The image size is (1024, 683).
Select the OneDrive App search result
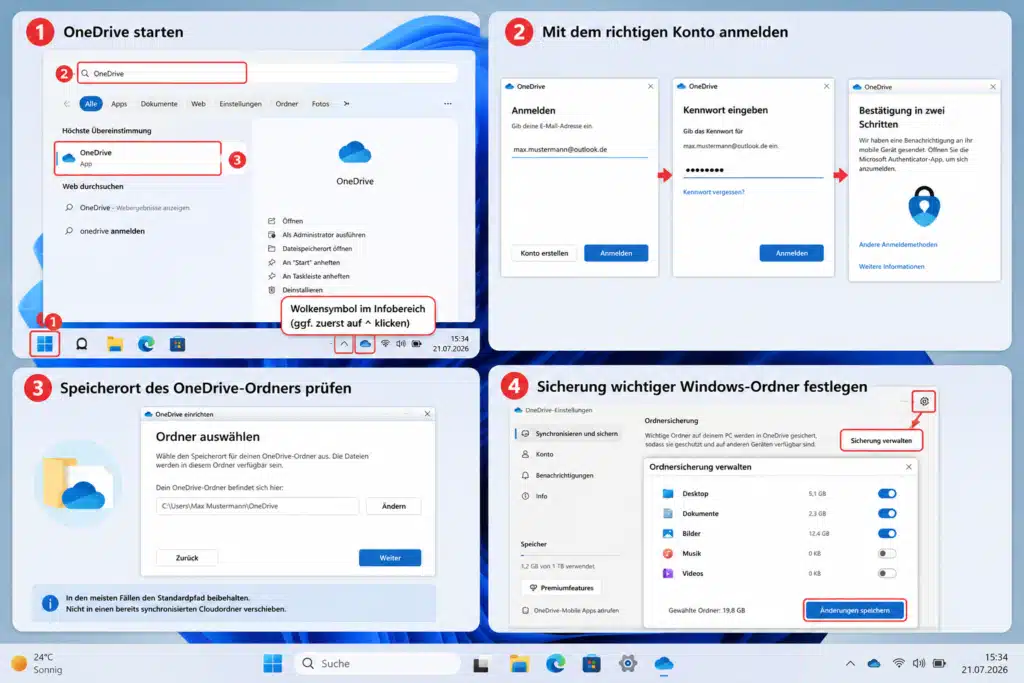[x=138, y=158]
